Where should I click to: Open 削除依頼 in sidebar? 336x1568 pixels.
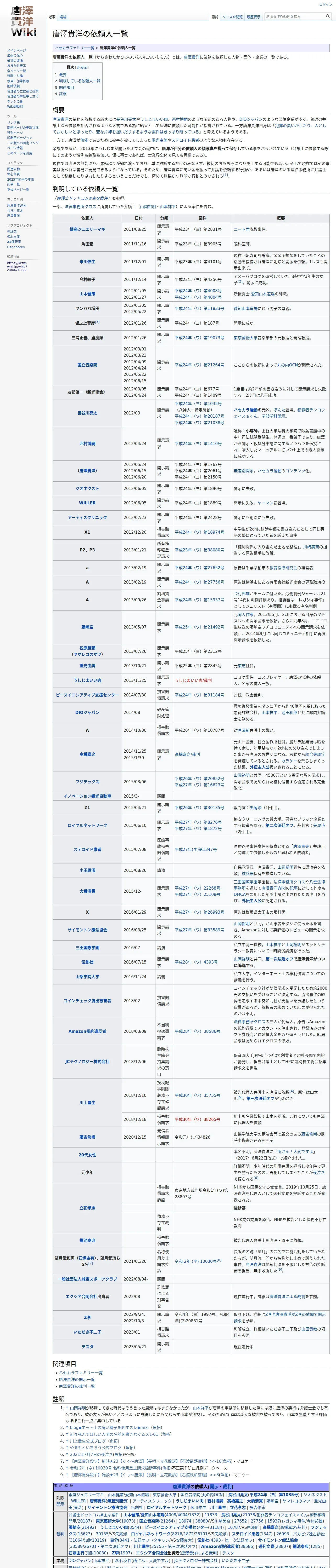coord(13,86)
